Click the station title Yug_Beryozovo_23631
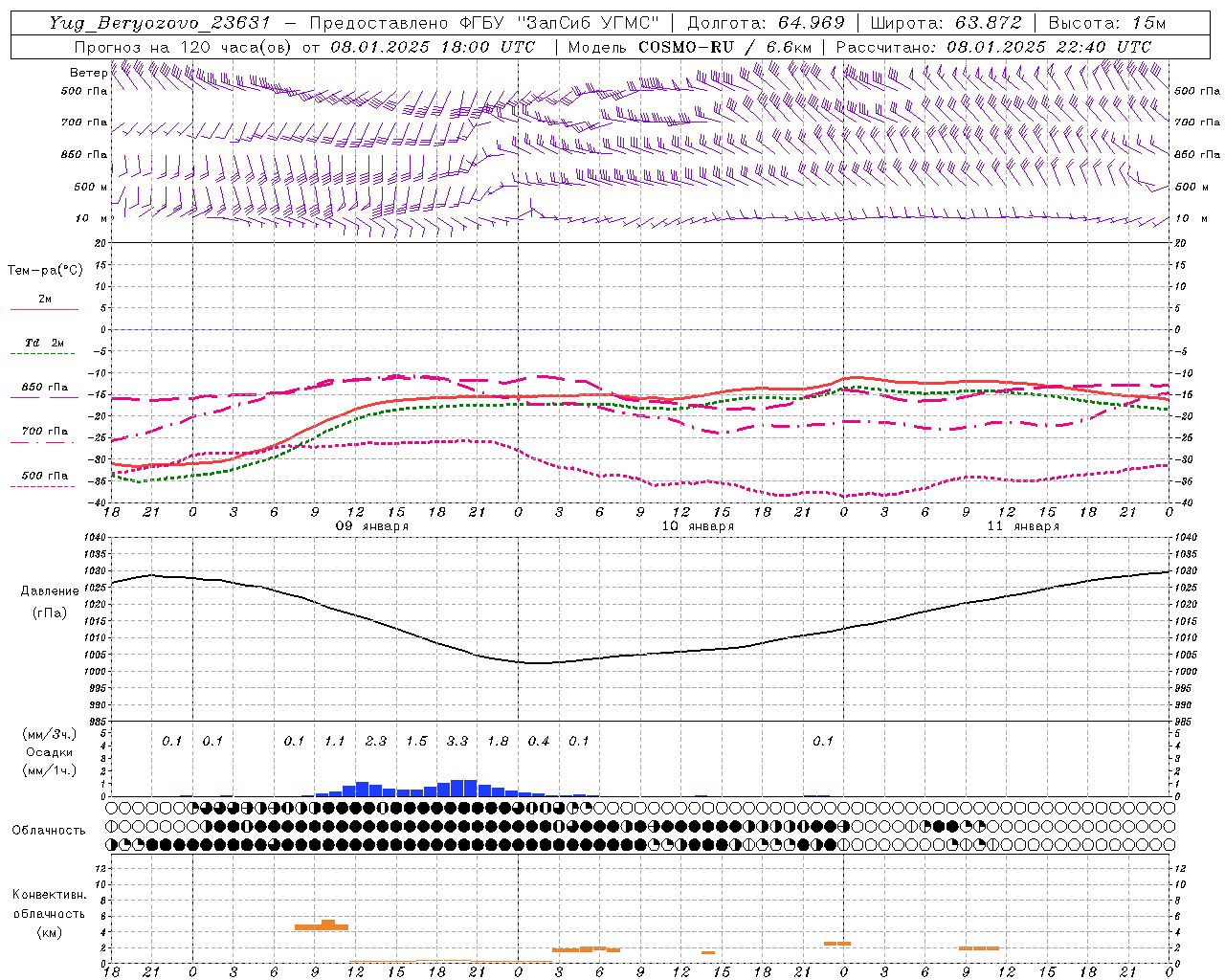This screenshot has width=1225, height=980. coord(160,23)
